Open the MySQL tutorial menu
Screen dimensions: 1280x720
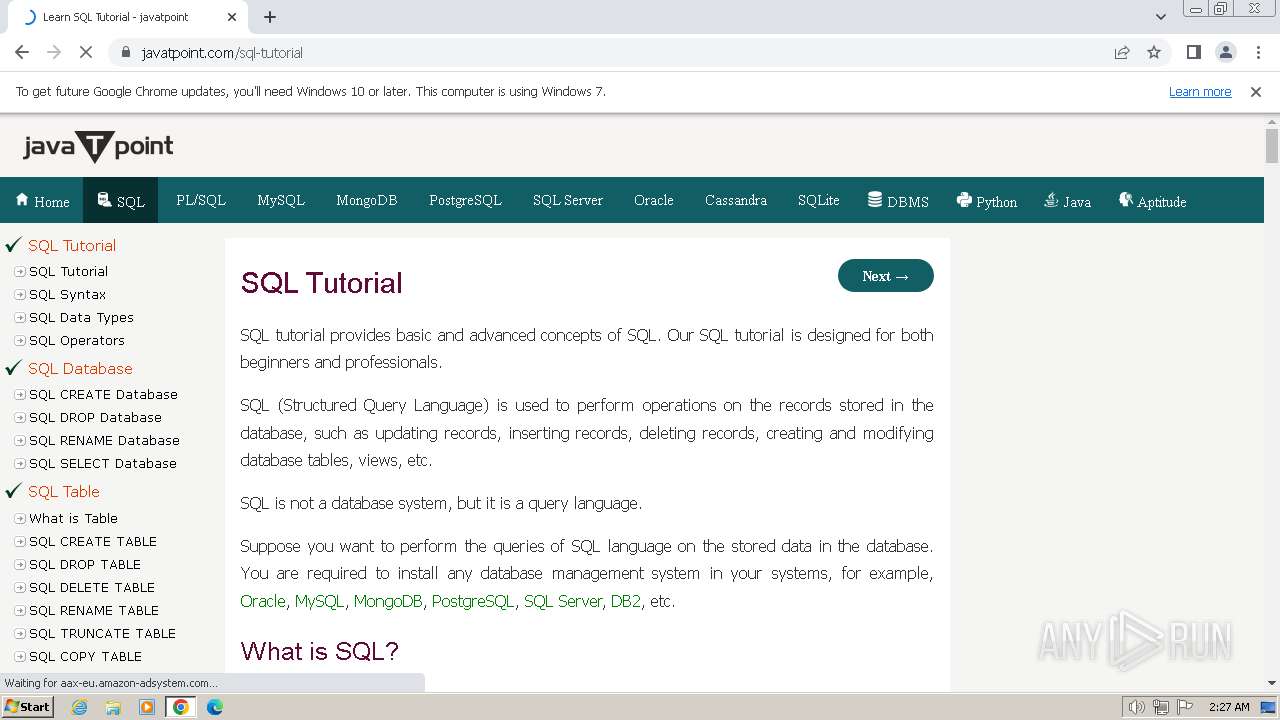281,200
